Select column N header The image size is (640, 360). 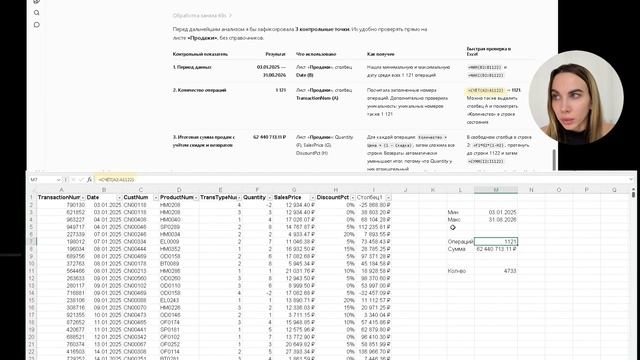tap(531, 190)
